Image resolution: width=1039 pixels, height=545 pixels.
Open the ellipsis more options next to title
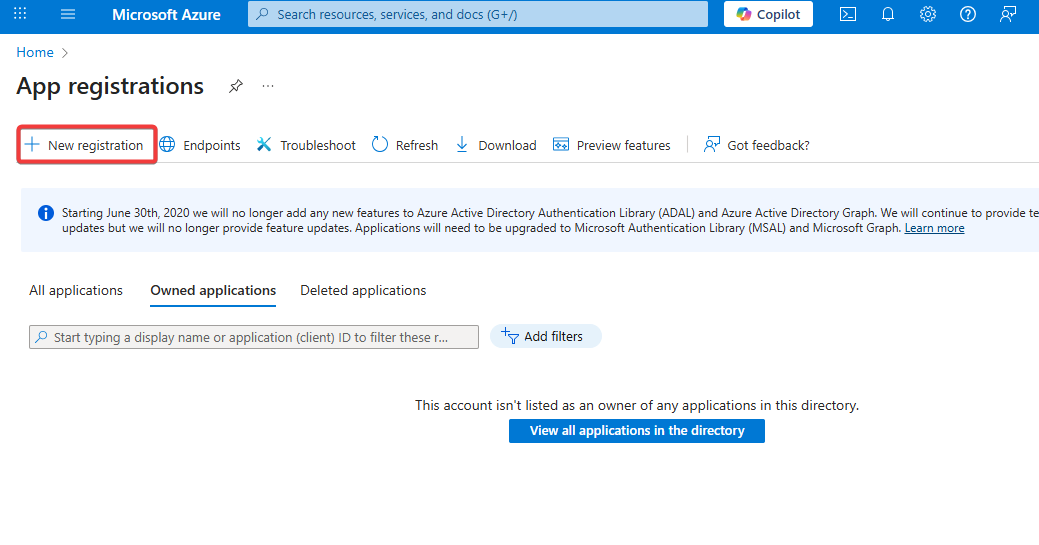tap(268, 86)
